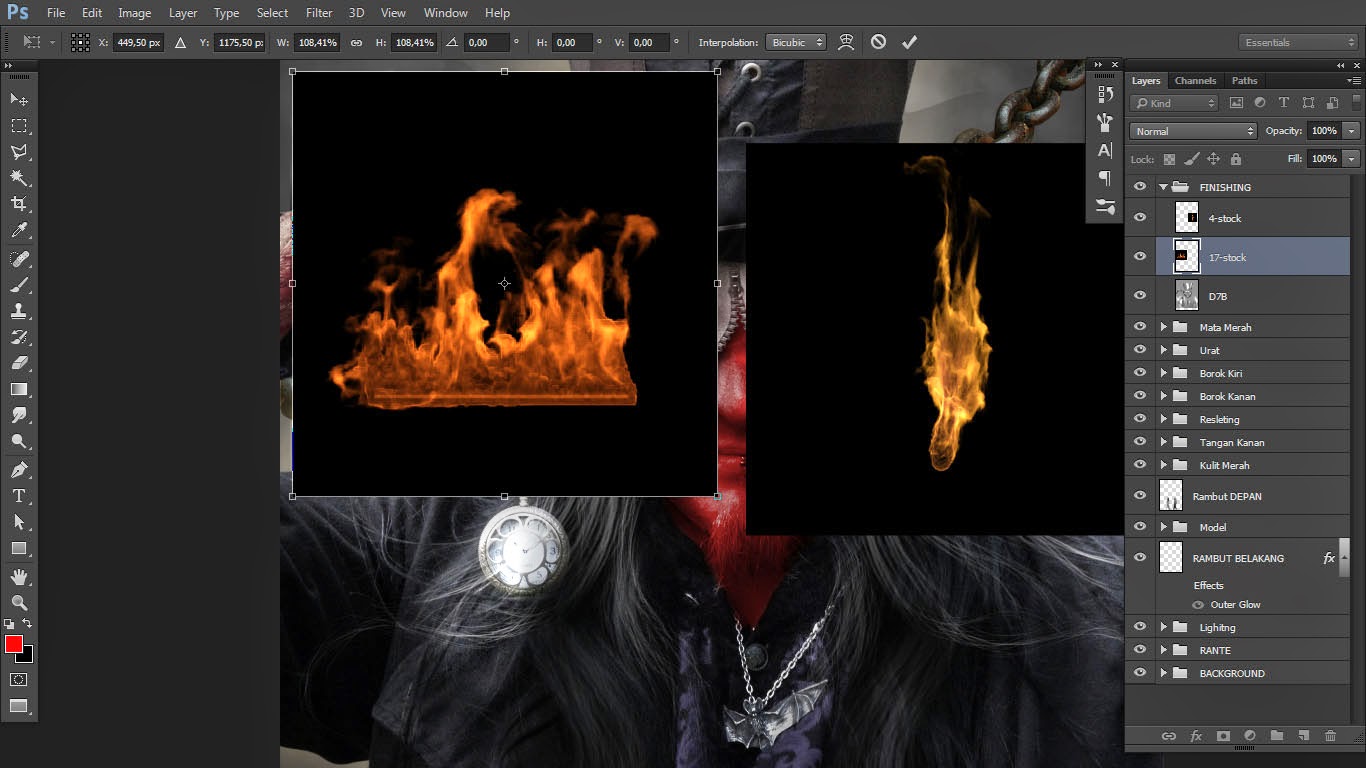Toggle maintain aspect ratio link

click(x=356, y=43)
